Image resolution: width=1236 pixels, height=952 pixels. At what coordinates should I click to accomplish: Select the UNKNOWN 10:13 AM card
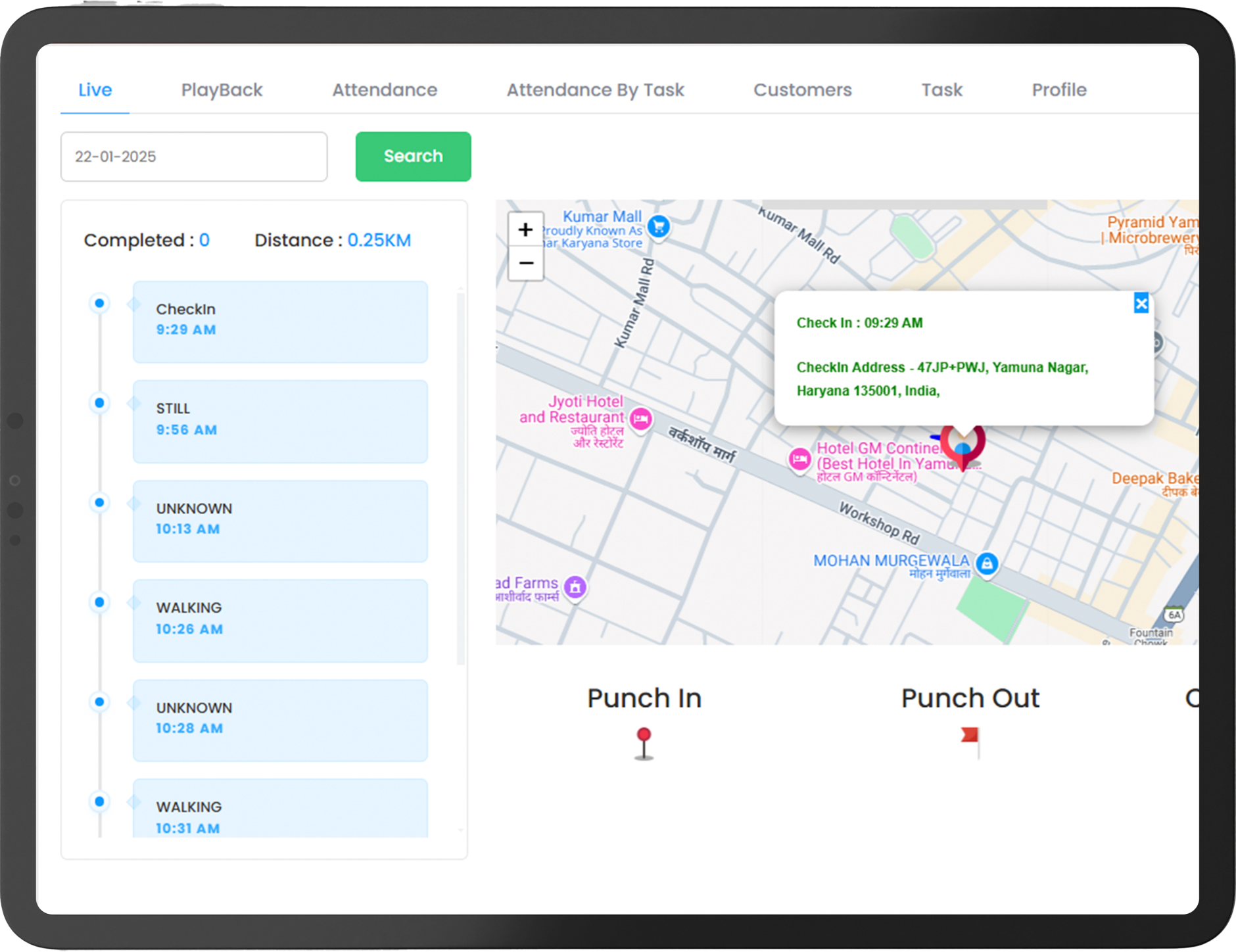coord(280,521)
